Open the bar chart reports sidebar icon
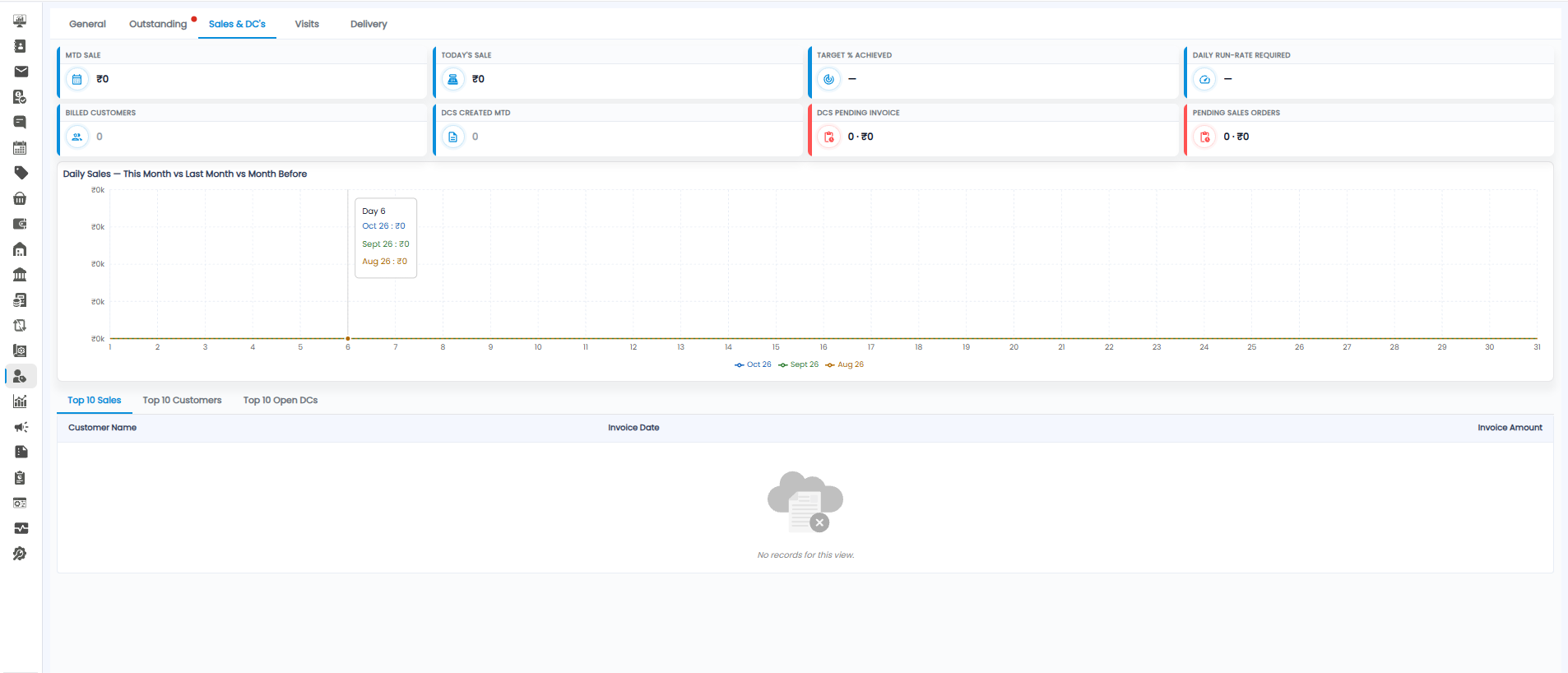 (x=20, y=401)
